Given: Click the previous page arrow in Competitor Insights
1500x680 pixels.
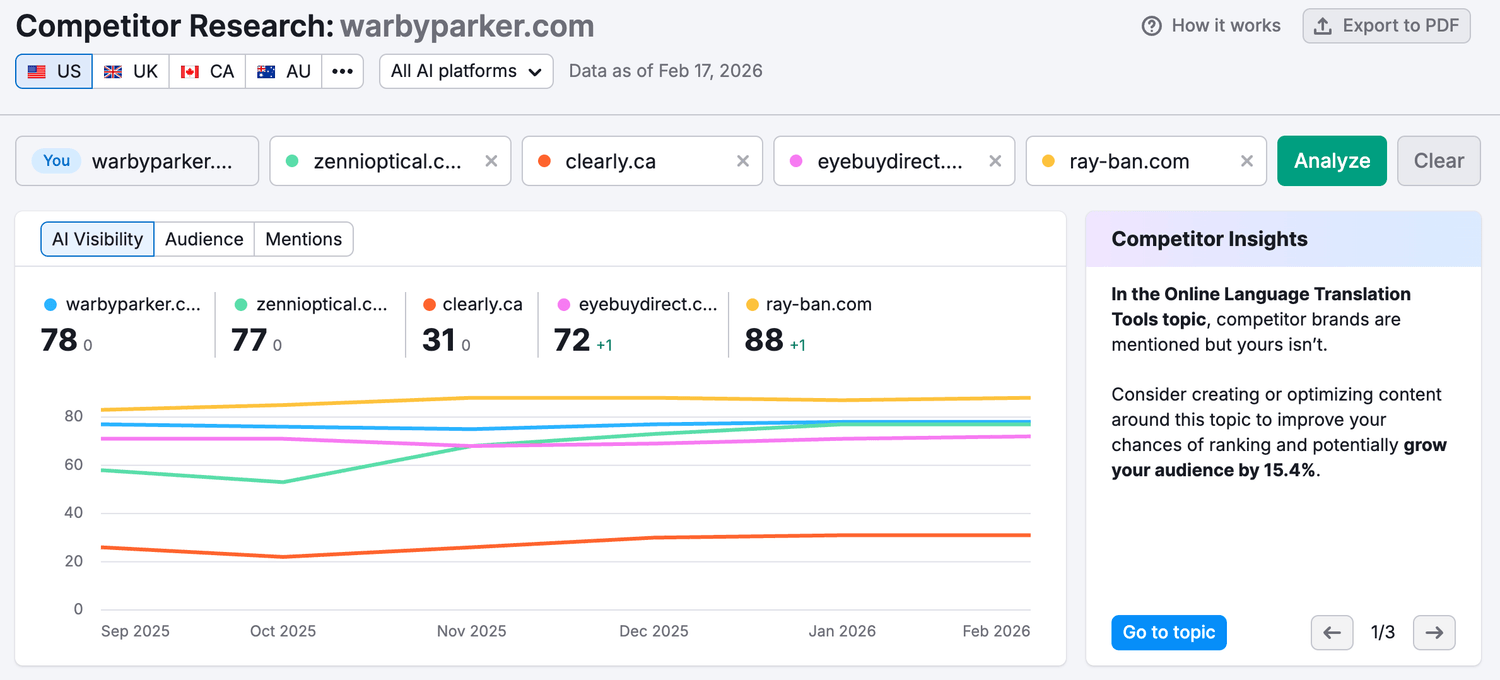Looking at the screenshot, I should 1332,633.
